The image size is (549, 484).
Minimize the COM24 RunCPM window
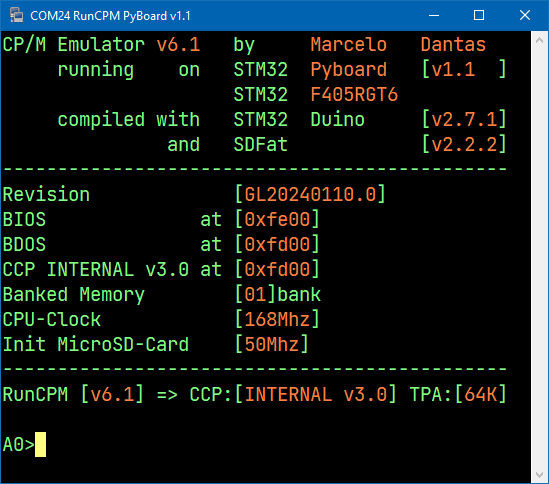pyautogui.click(x=434, y=15)
